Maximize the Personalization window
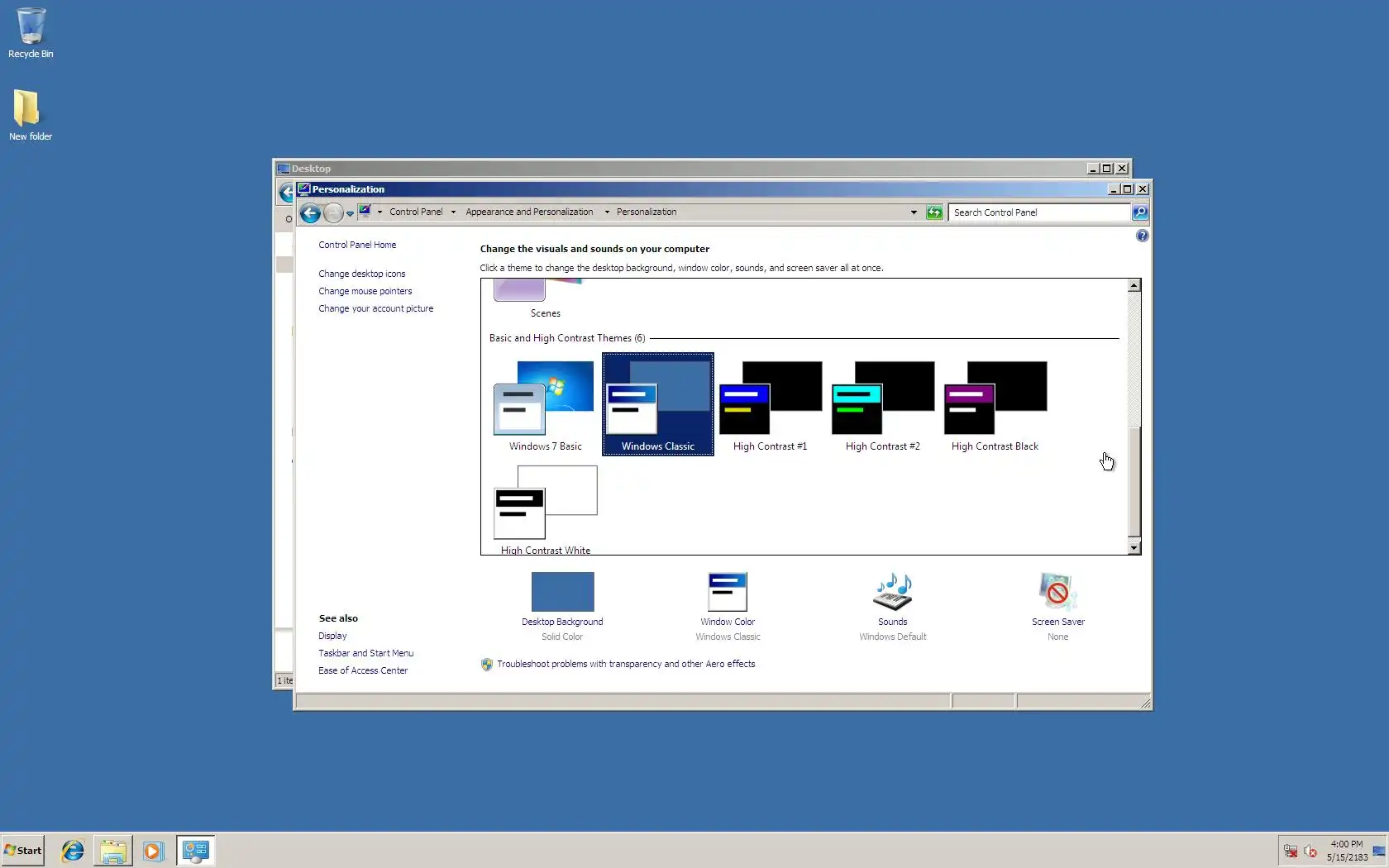1389x868 pixels. (1128, 189)
